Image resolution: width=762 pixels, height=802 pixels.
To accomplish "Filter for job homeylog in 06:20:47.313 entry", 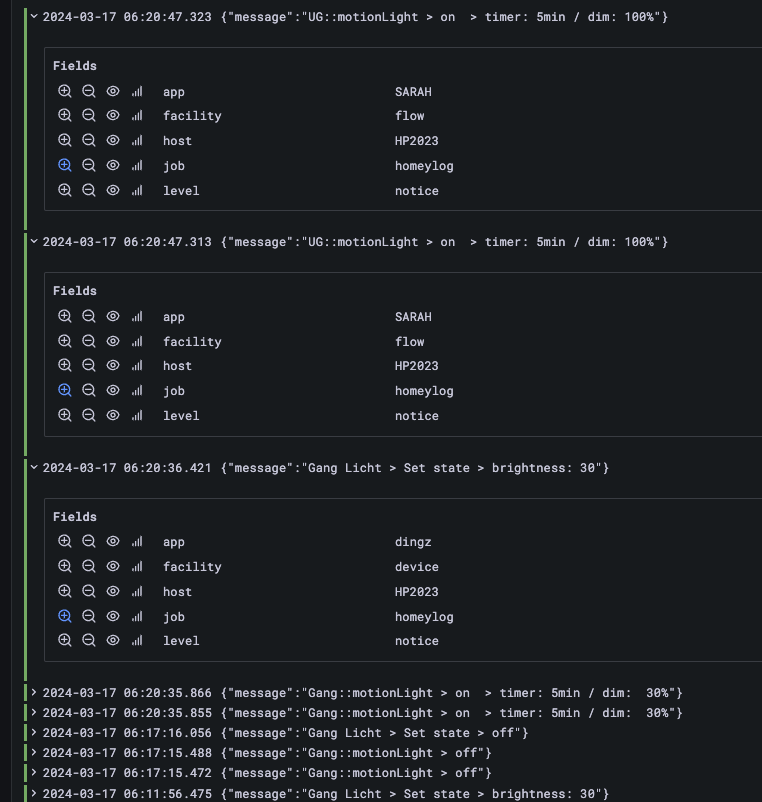I will pos(65,390).
